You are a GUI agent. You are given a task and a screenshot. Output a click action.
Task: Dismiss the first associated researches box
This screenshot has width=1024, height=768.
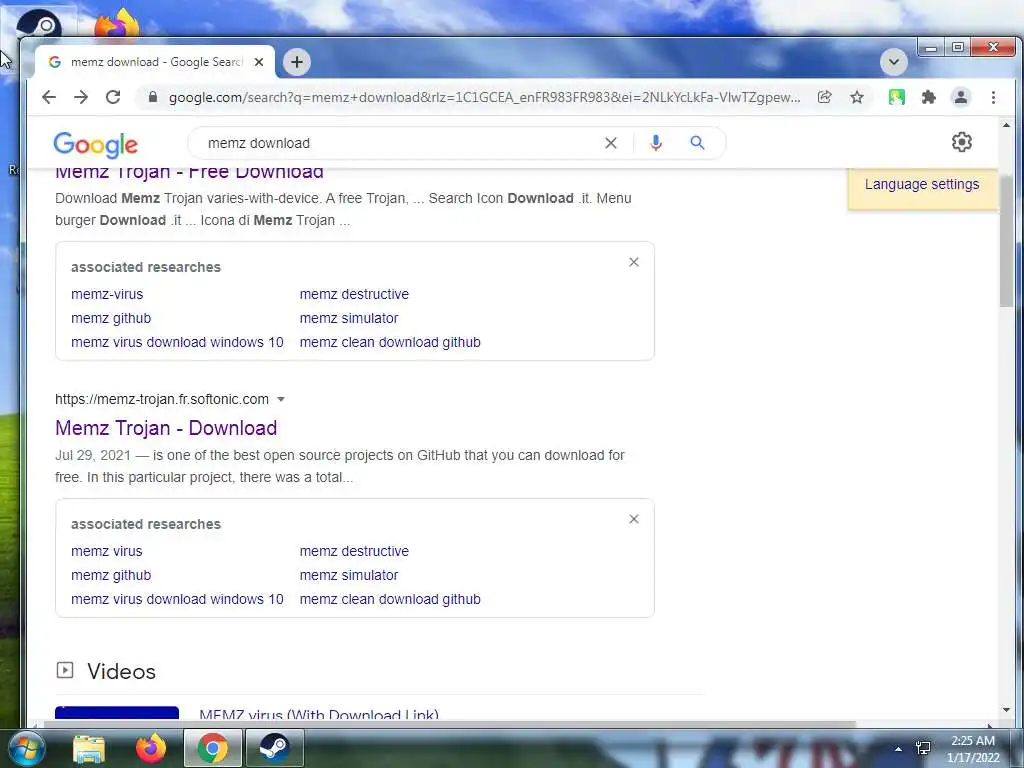point(633,262)
